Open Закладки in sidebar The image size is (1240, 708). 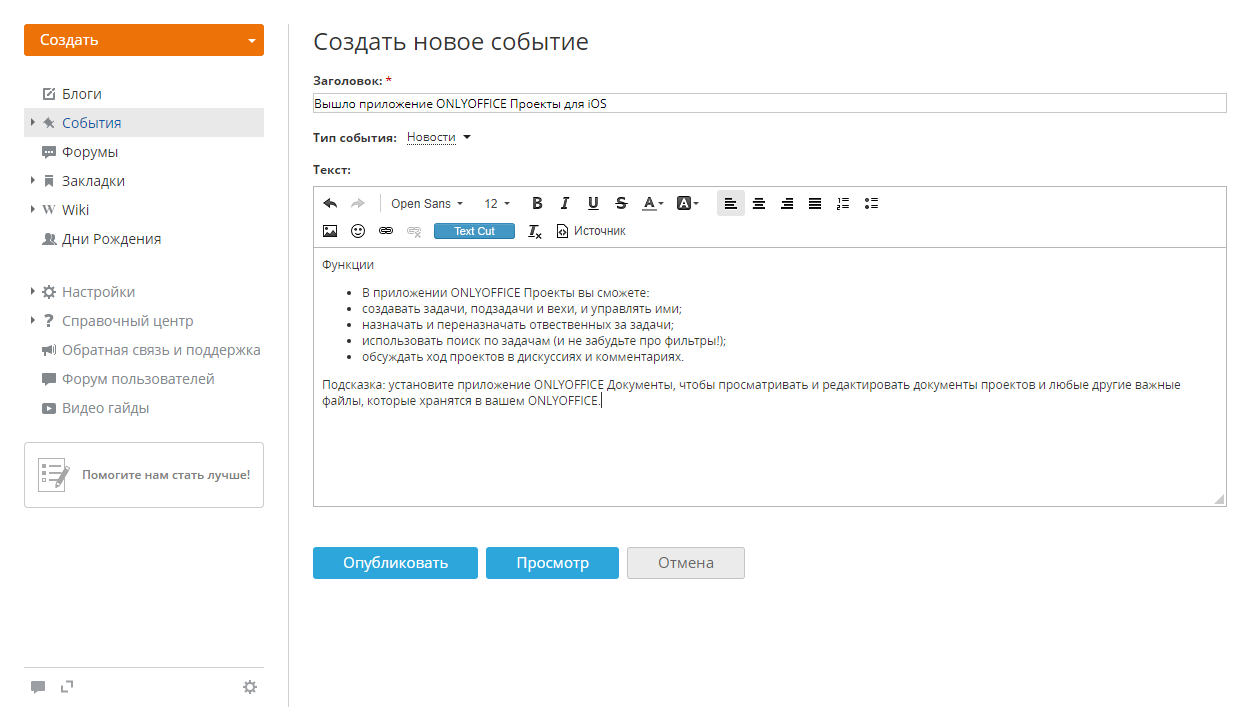coord(93,181)
